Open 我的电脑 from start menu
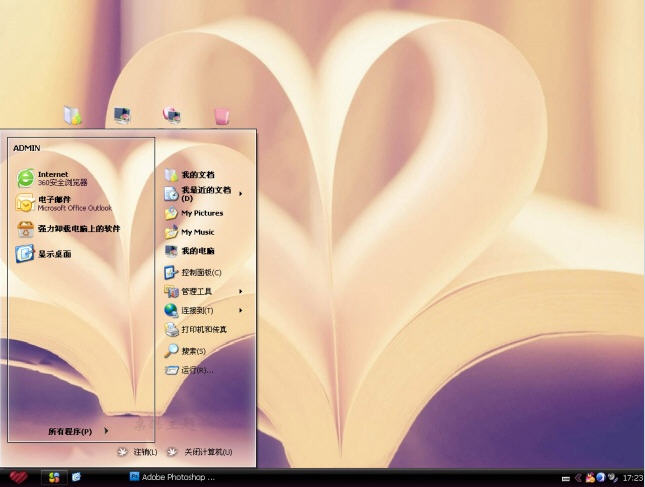This screenshot has height=487, width=645. 196,251
